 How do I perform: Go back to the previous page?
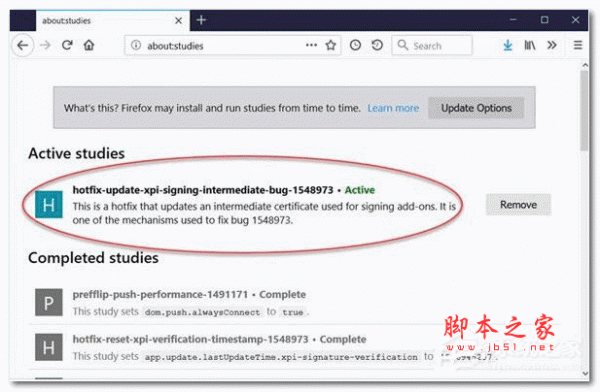(23, 46)
